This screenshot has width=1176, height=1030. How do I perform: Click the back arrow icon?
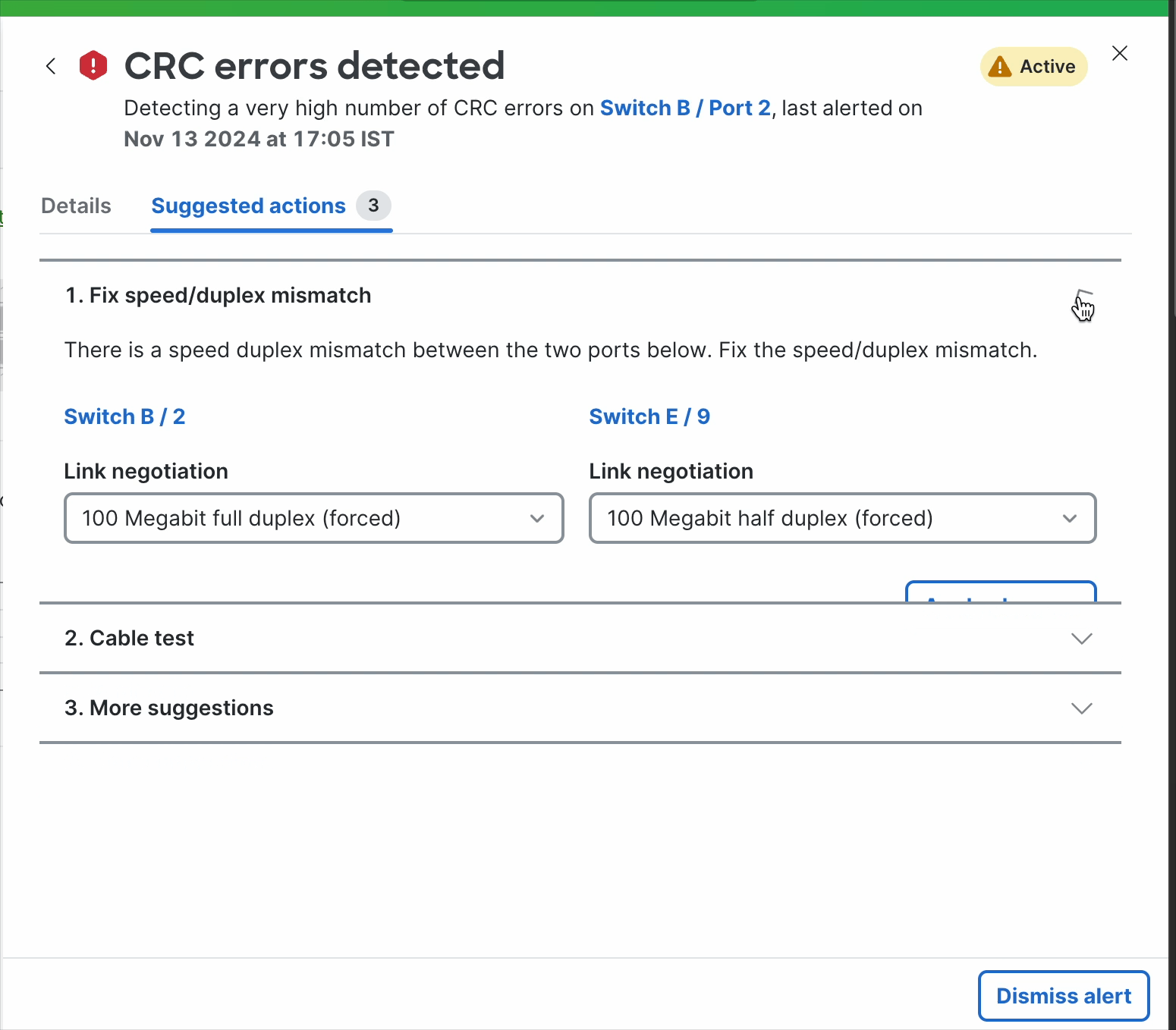[51, 66]
